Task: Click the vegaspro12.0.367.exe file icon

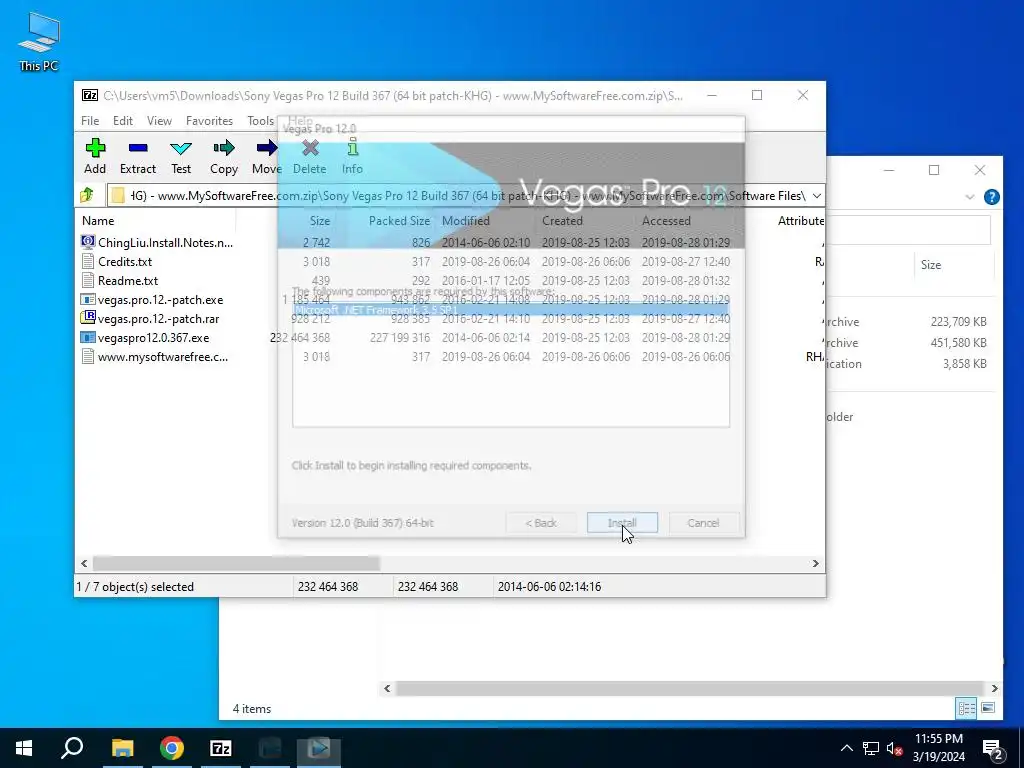Action: (x=88, y=338)
